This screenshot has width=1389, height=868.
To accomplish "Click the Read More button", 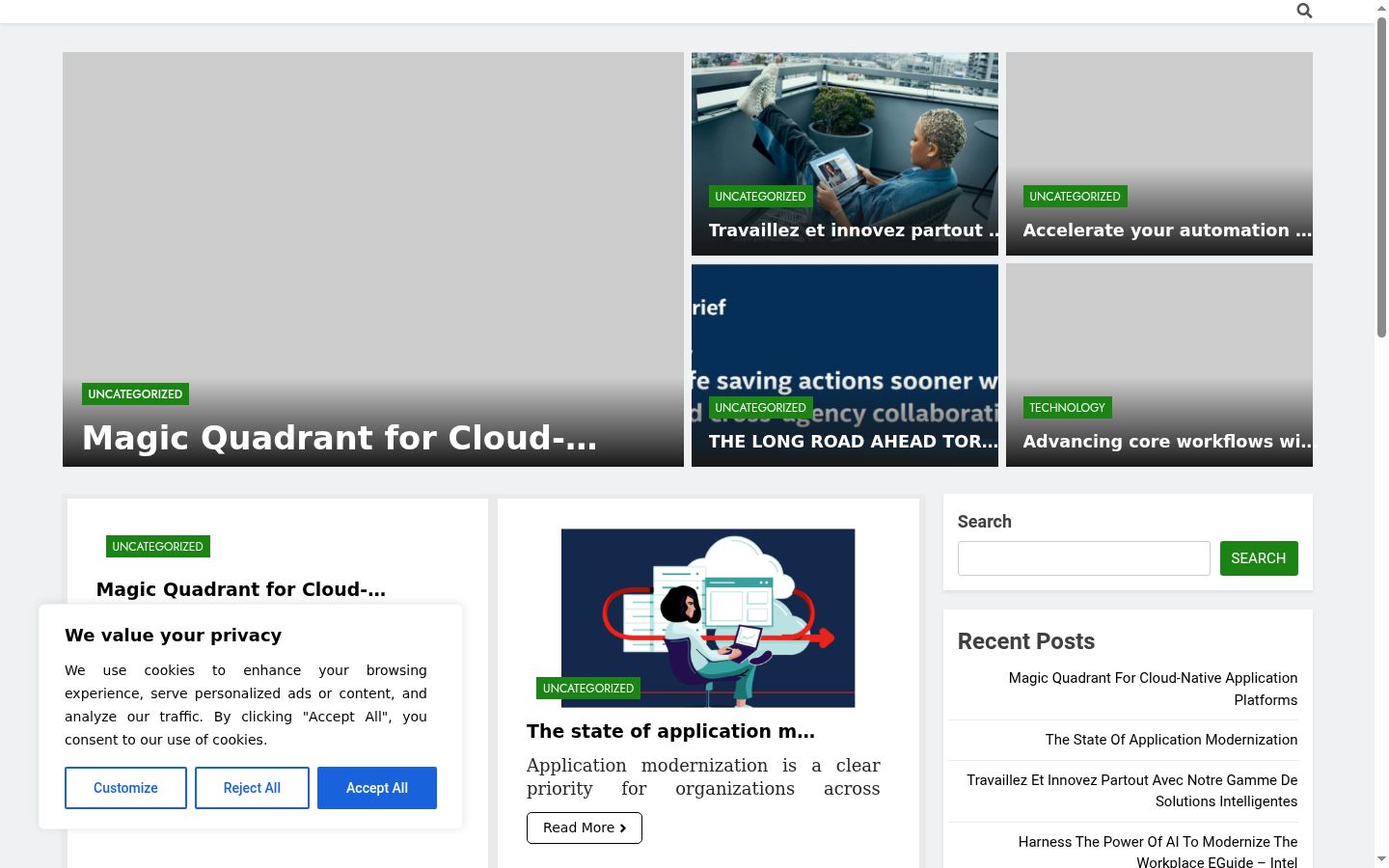I will click(585, 827).
